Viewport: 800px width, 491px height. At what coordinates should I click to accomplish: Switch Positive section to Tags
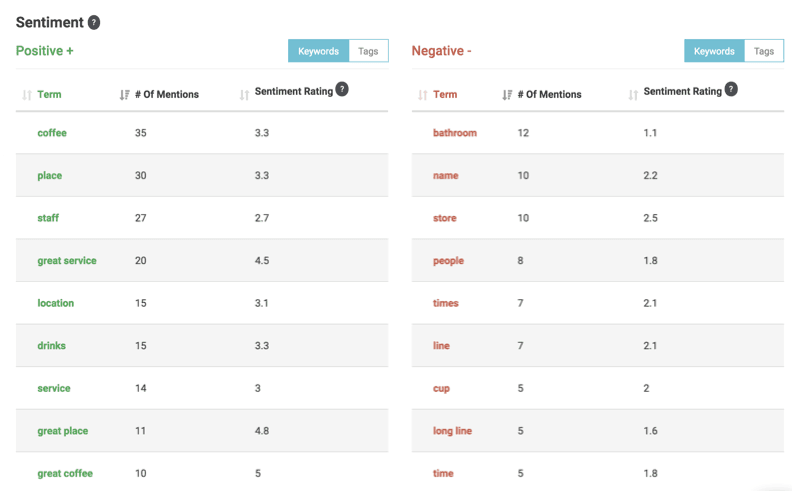tap(368, 51)
